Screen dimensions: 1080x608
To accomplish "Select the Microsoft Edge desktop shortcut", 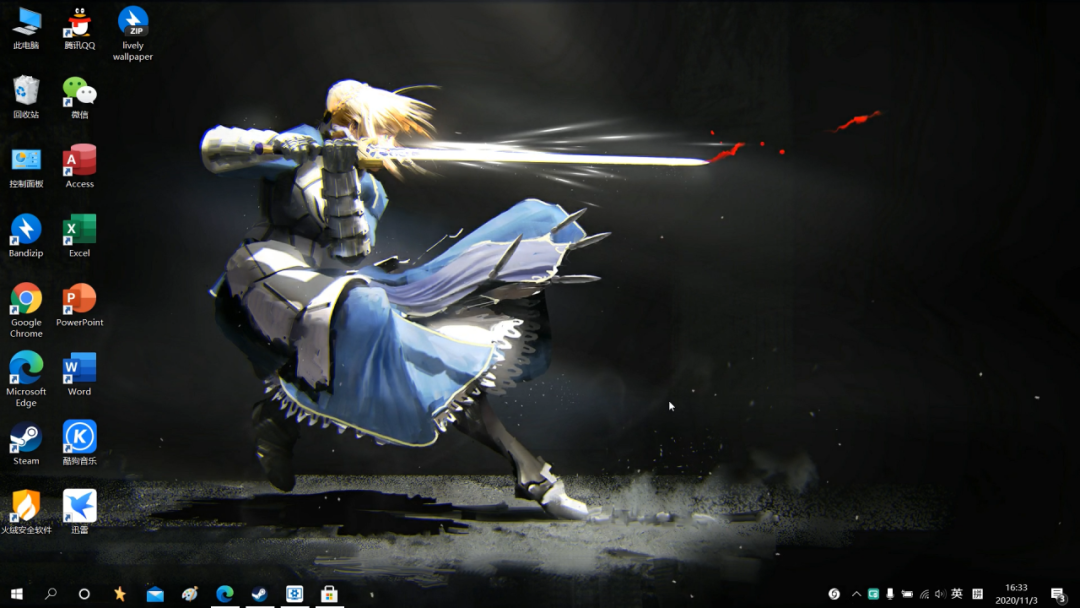I will (26, 379).
